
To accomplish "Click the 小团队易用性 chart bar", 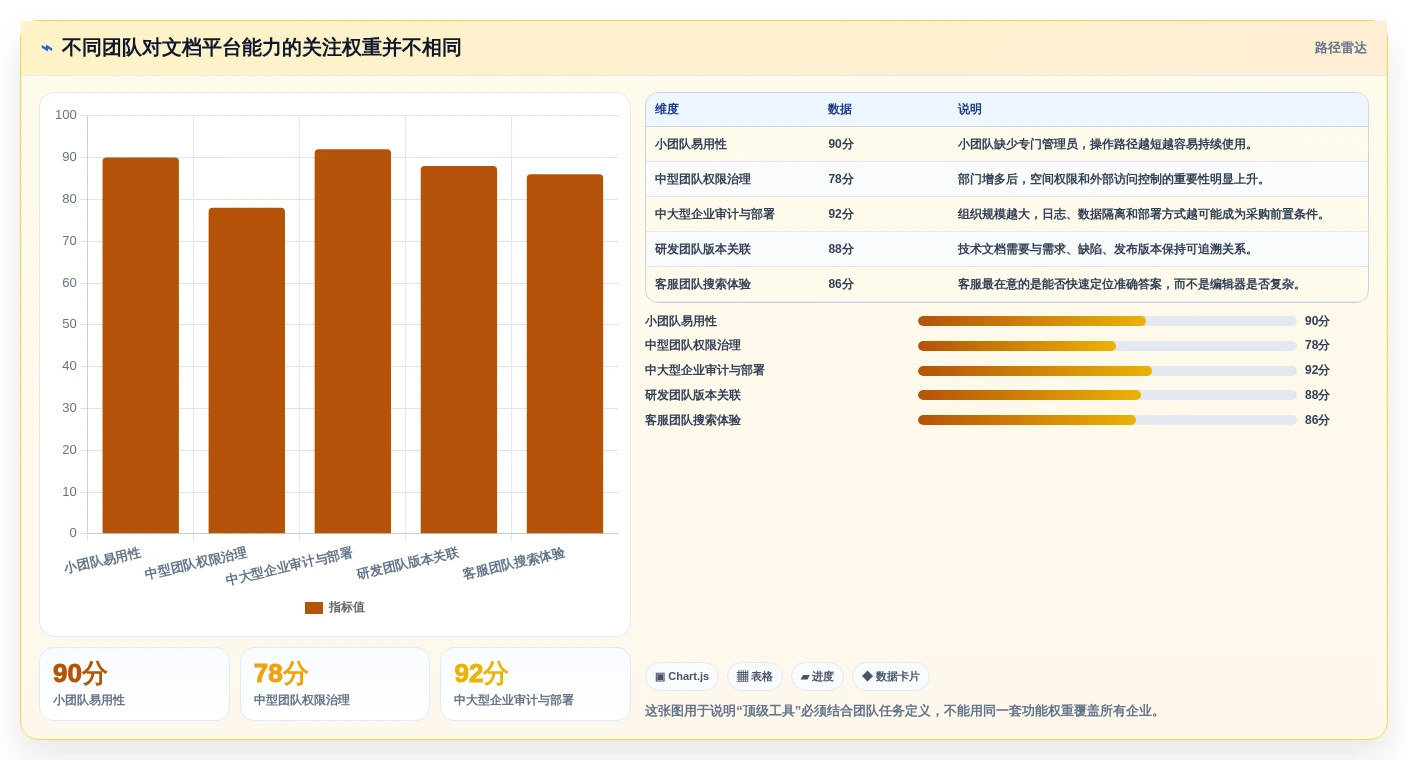I will coord(141,345).
